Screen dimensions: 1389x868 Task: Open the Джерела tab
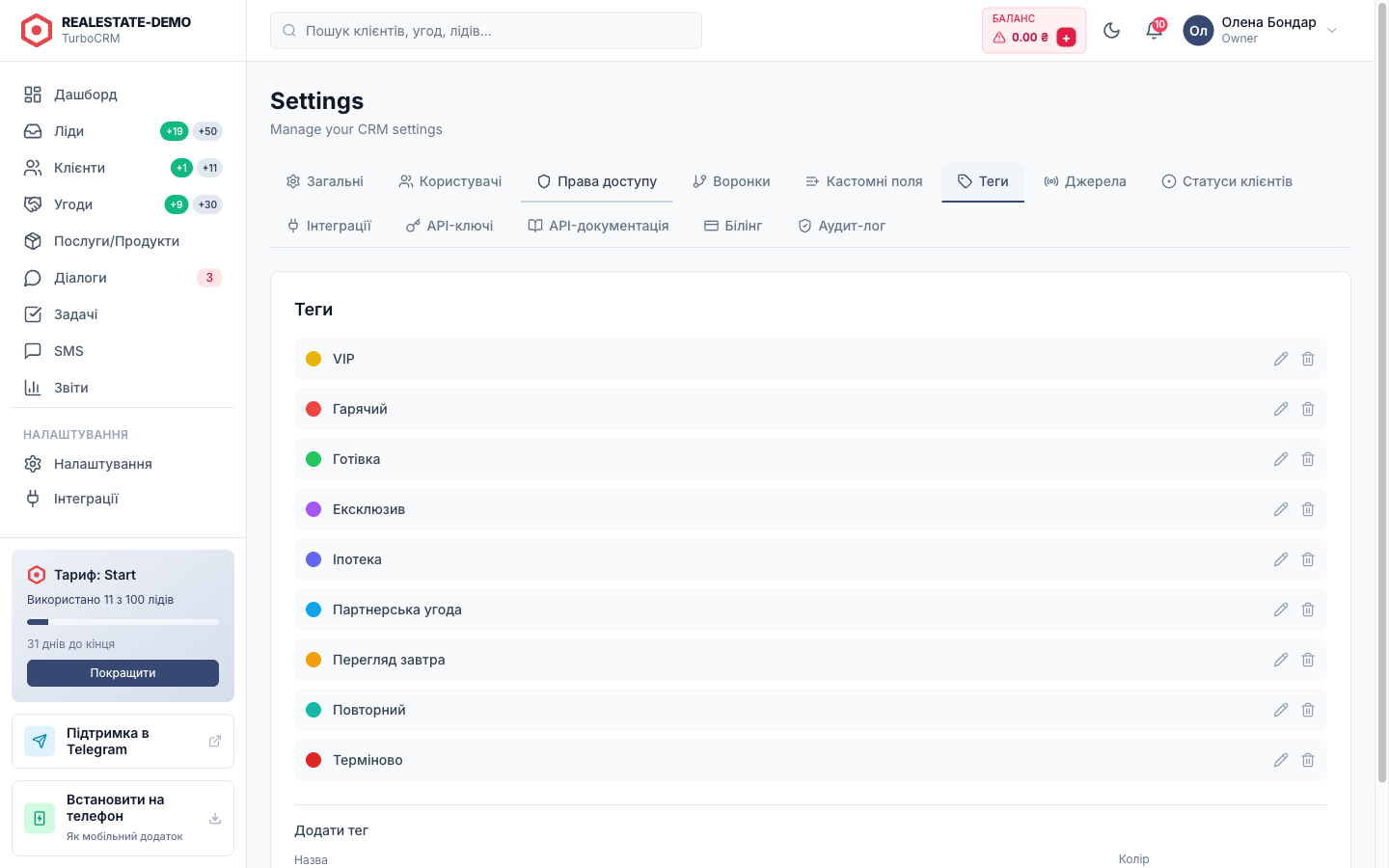click(x=1085, y=181)
